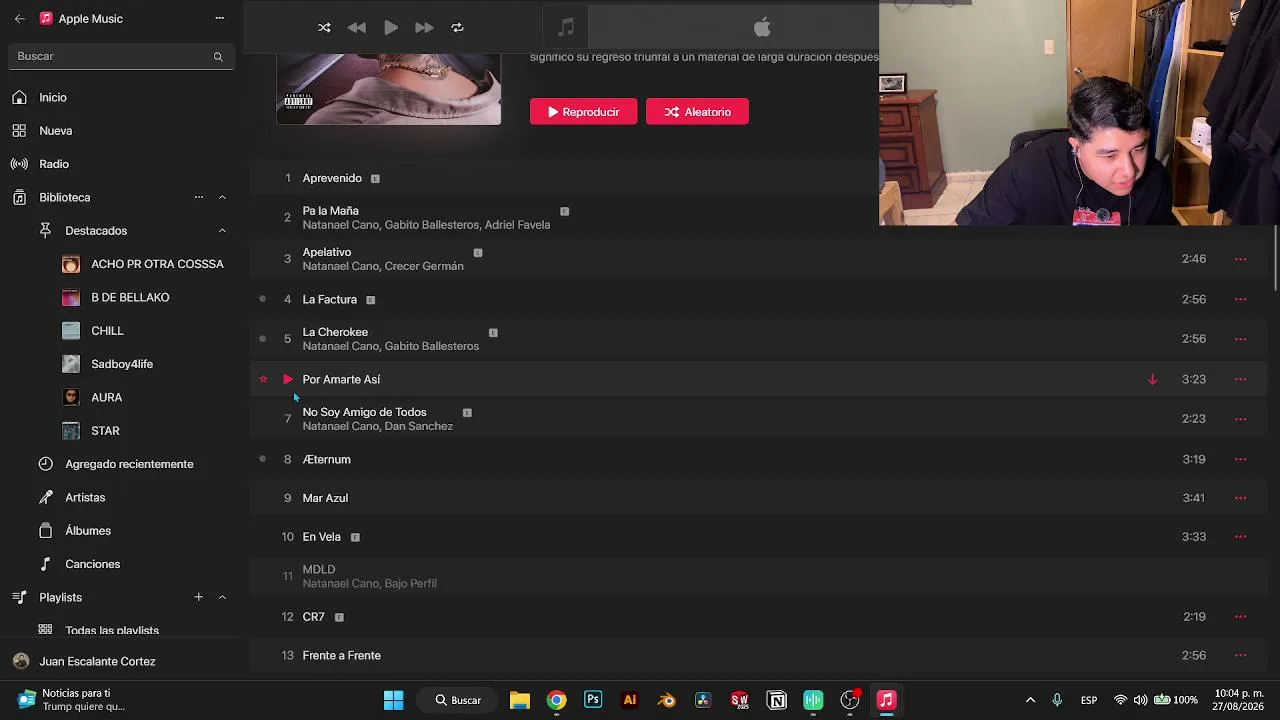Select the STAR playlist cover icon
The image size is (1280, 720).
[71, 431]
